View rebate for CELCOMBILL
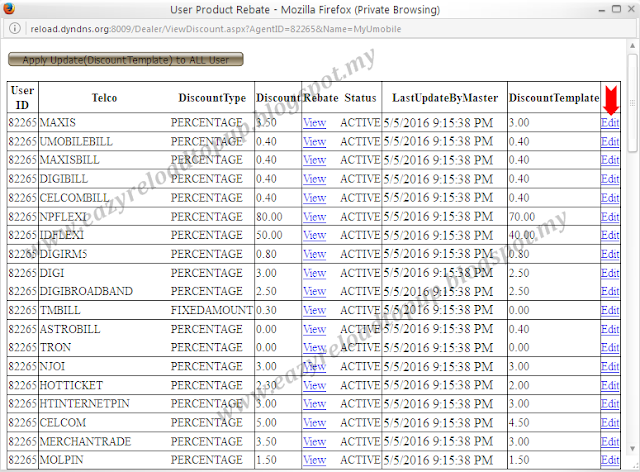 [314, 198]
